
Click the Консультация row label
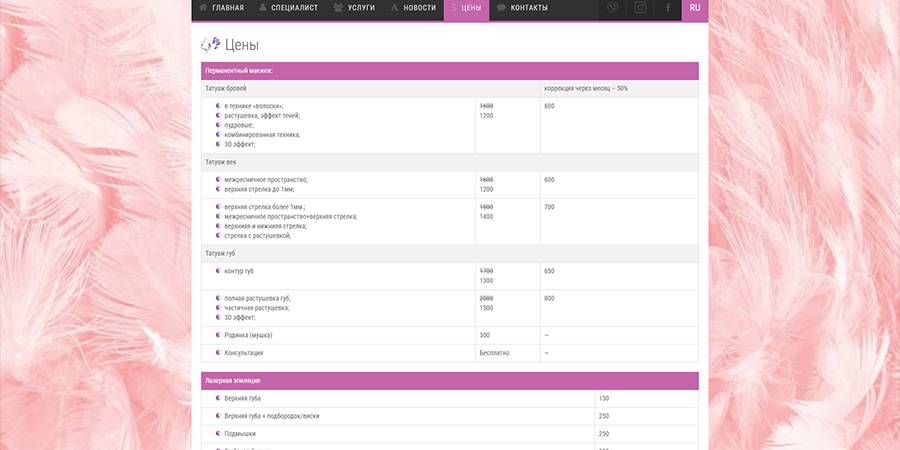click(x=244, y=353)
